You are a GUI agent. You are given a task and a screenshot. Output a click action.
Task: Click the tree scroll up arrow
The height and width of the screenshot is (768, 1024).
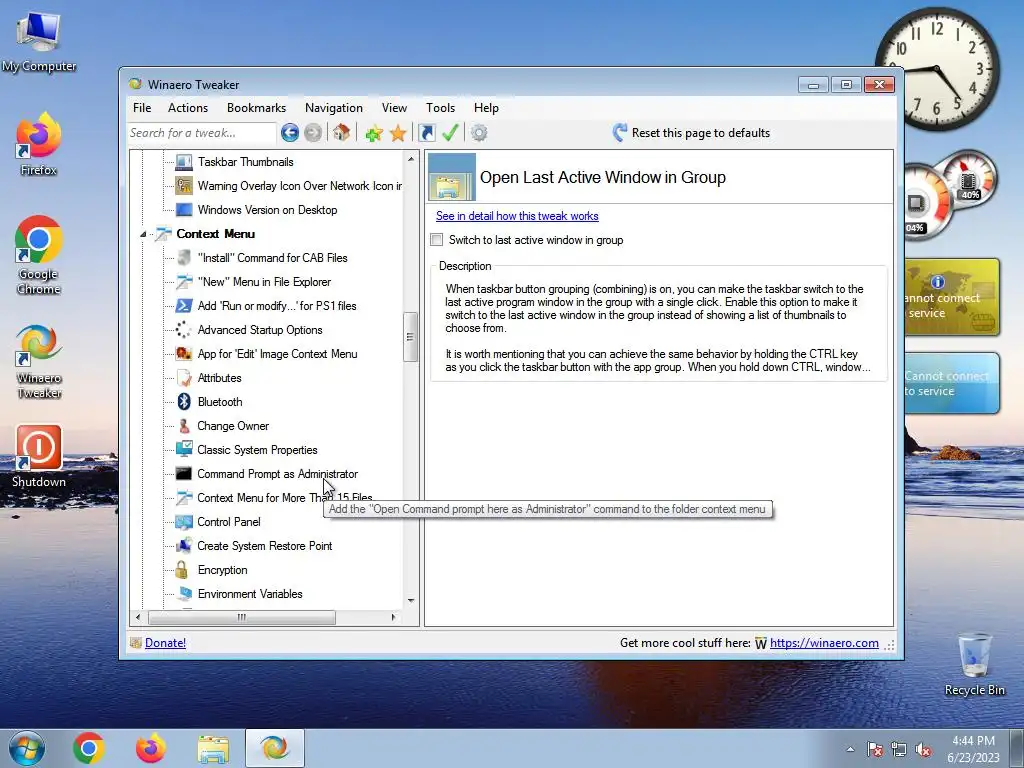pyautogui.click(x=411, y=159)
